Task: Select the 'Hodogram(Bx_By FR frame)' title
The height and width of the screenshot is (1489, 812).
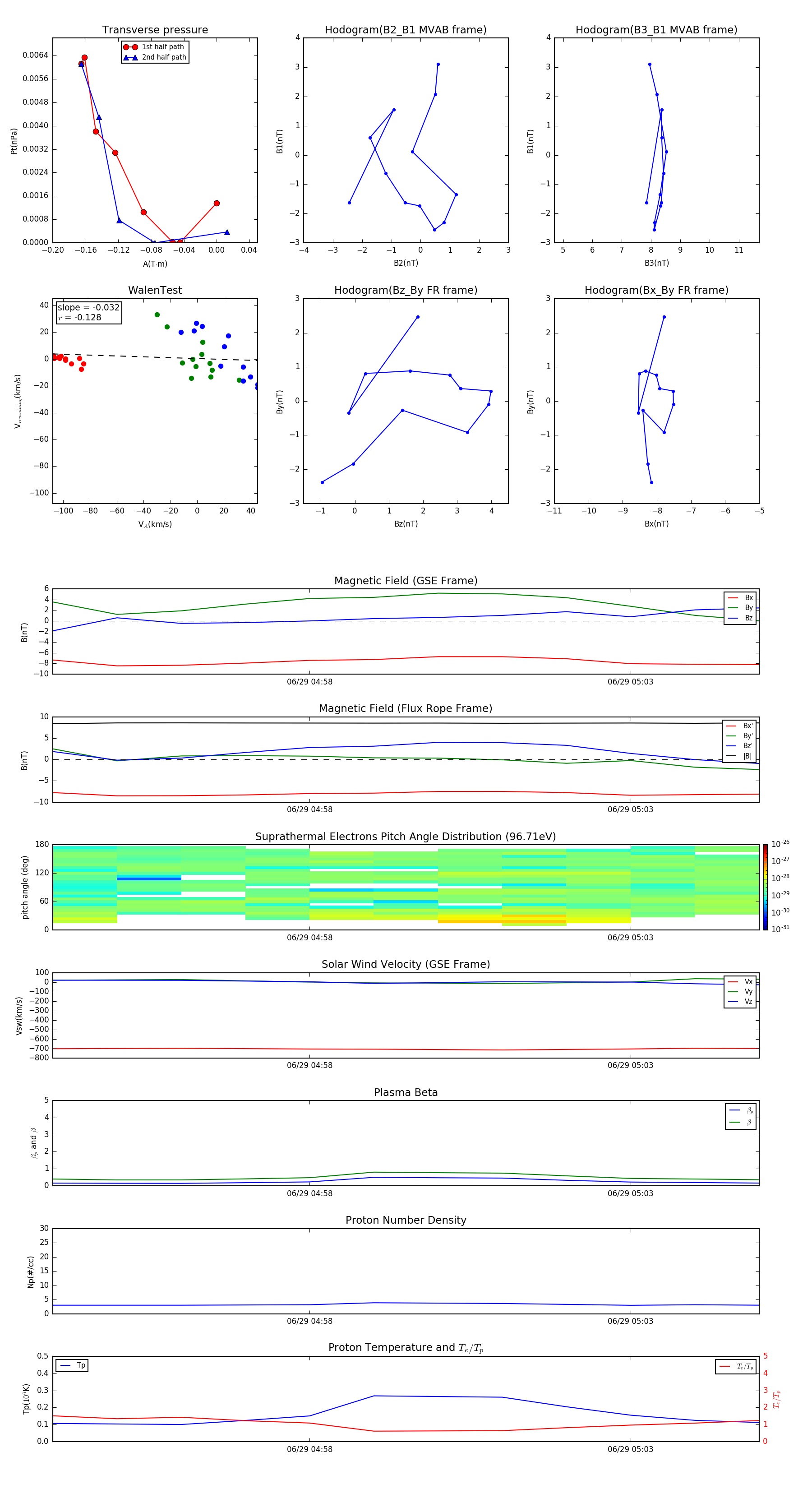Action: tap(656, 290)
